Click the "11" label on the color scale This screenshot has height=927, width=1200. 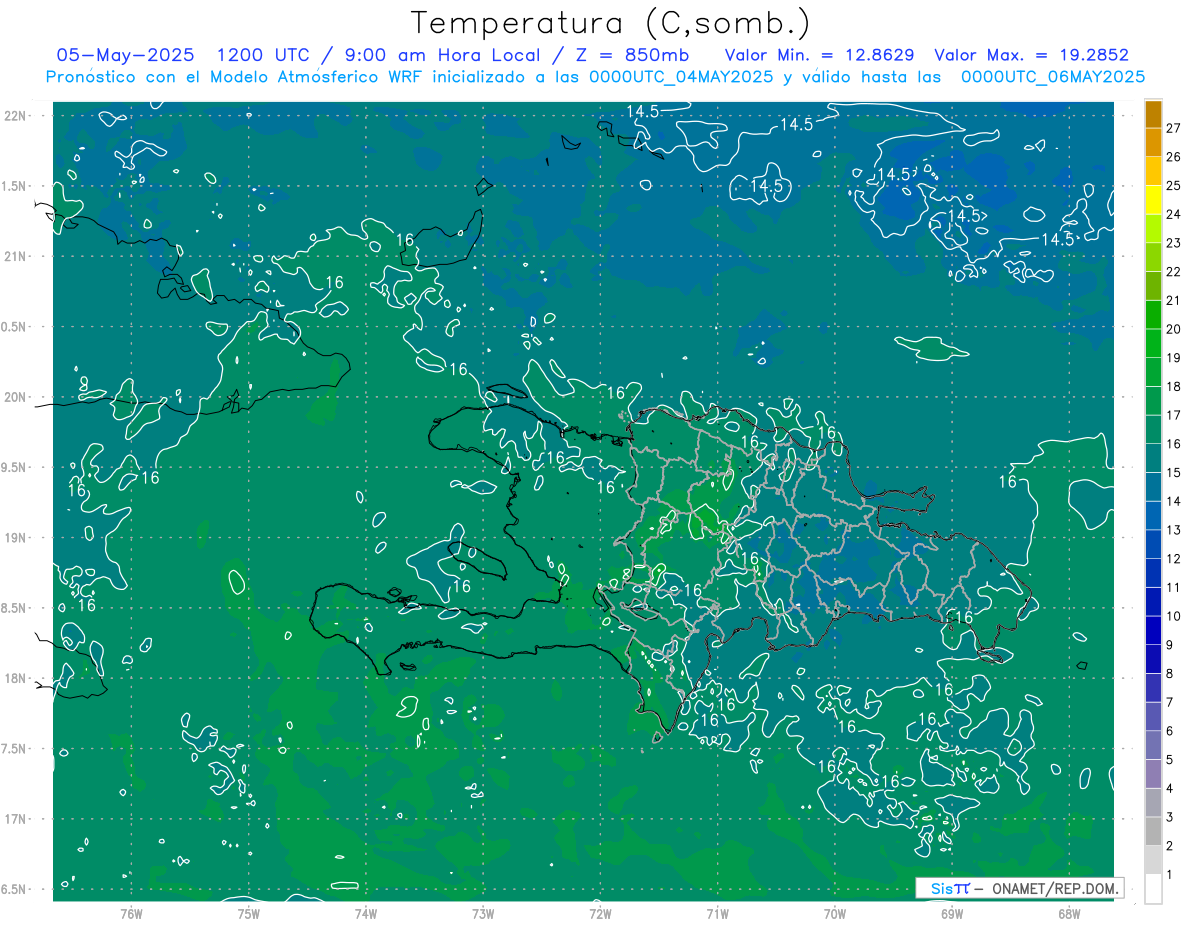pos(1173,587)
